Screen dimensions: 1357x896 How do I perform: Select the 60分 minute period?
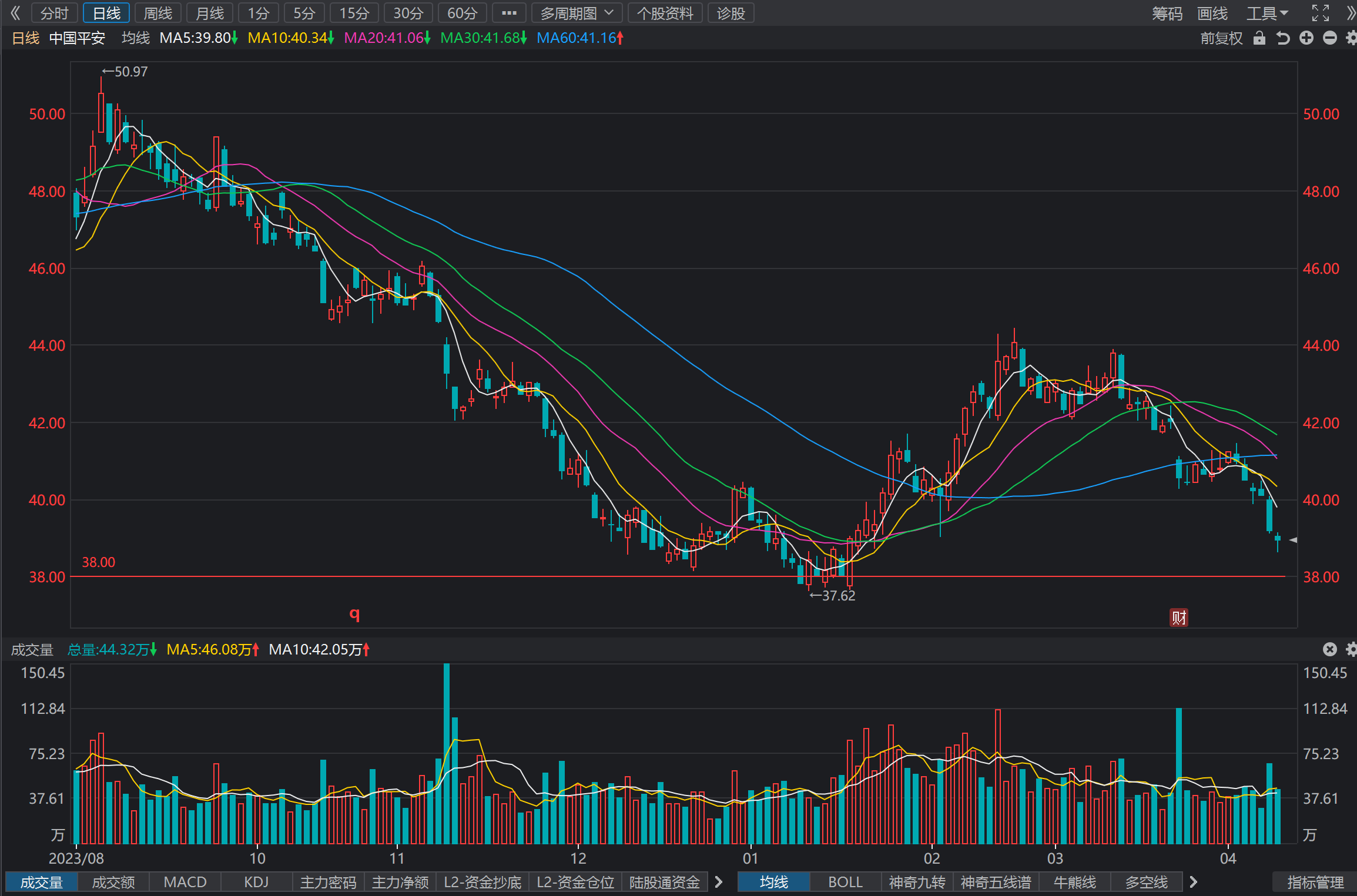click(463, 13)
